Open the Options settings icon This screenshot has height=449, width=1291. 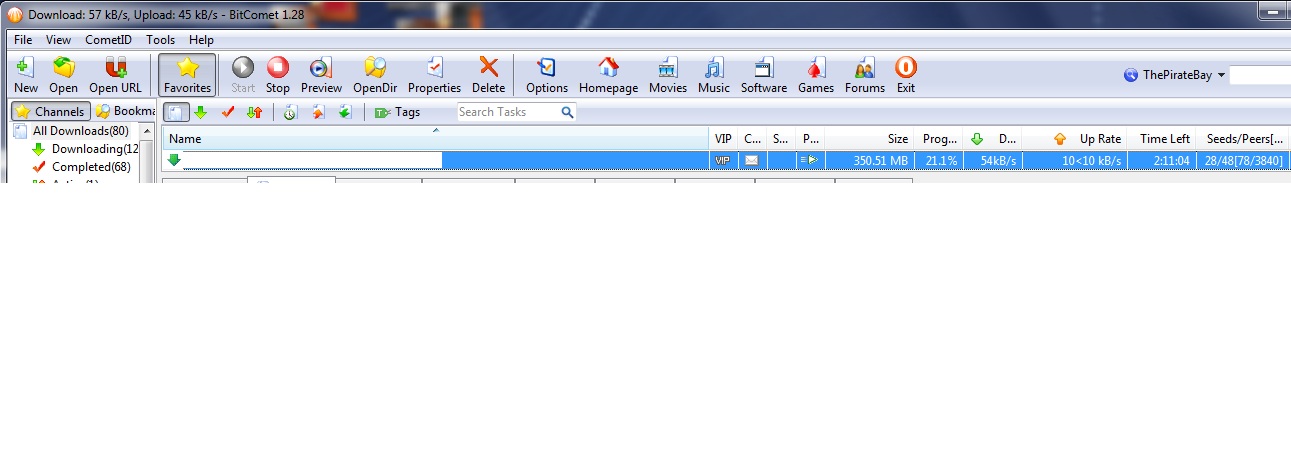546,75
